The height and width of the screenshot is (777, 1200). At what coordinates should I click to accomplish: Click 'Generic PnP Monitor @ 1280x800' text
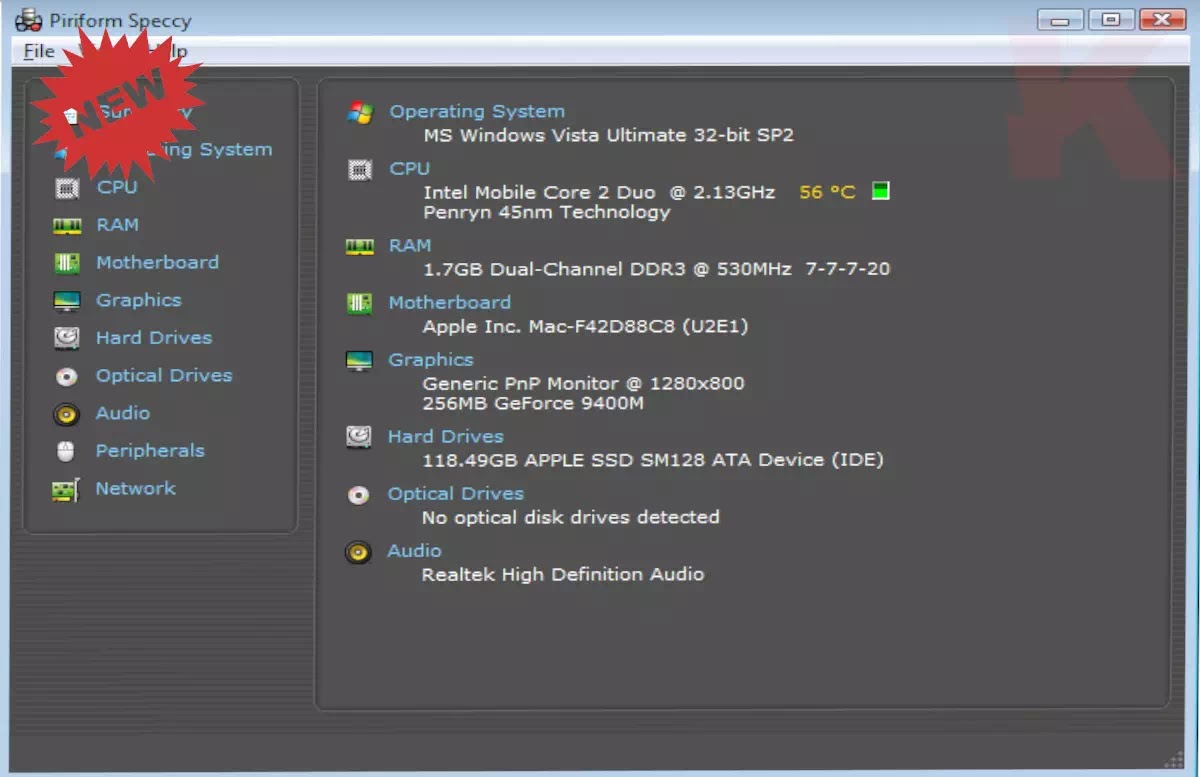(x=584, y=383)
